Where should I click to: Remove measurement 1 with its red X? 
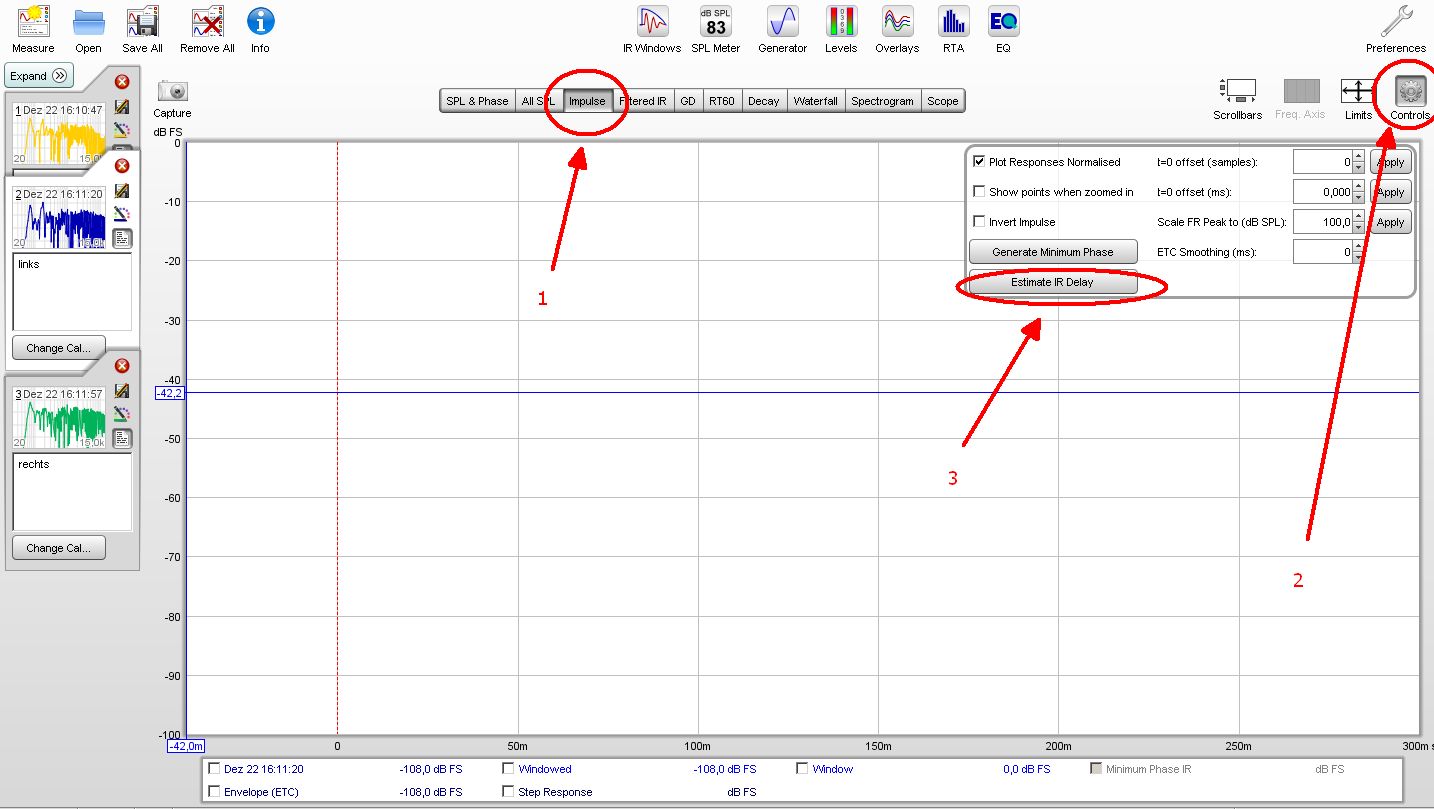coord(122,82)
